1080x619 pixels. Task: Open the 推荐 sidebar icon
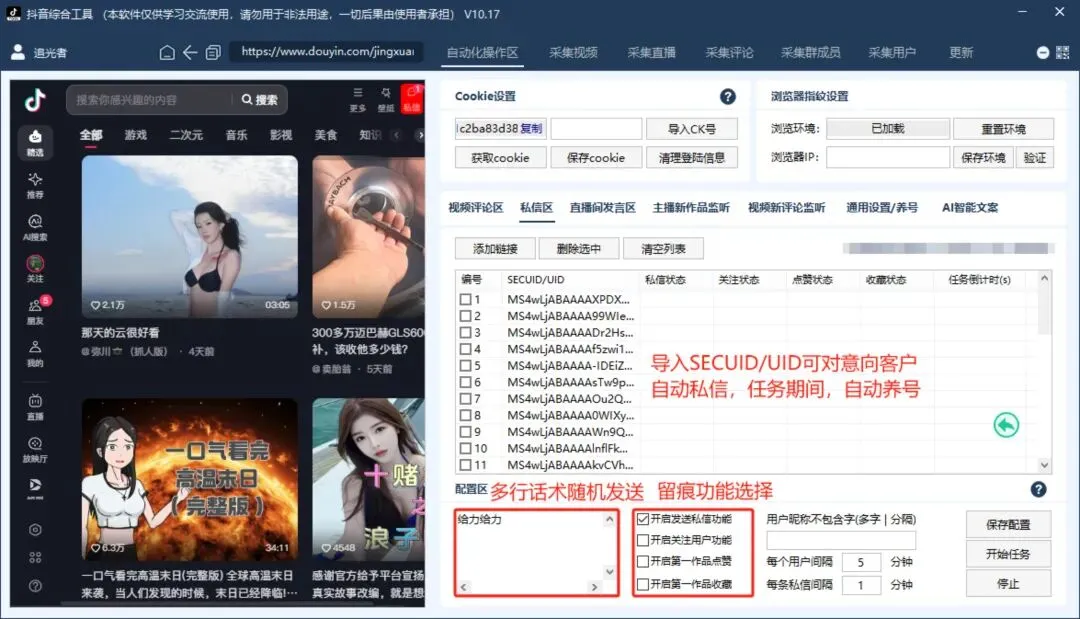pyautogui.click(x=35, y=185)
